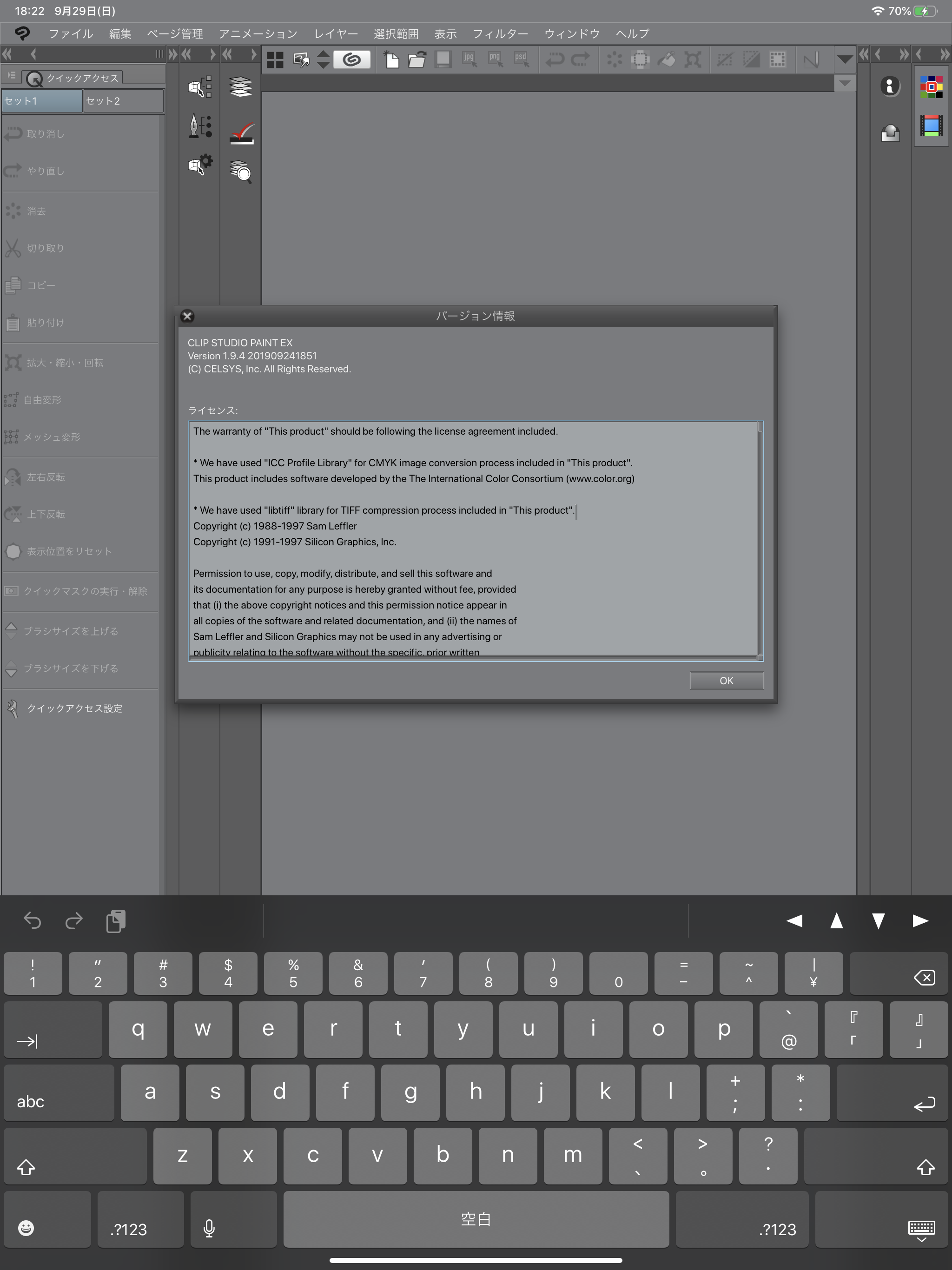Tap the emoji keyboard key
The width and height of the screenshot is (952, 1270).
point(47,1219)
